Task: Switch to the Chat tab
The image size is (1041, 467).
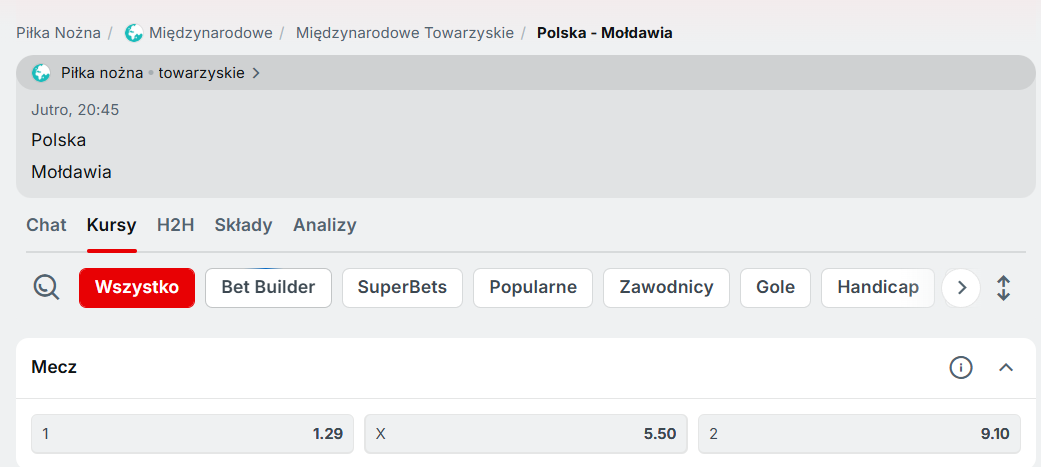Action: pos(46,225)
